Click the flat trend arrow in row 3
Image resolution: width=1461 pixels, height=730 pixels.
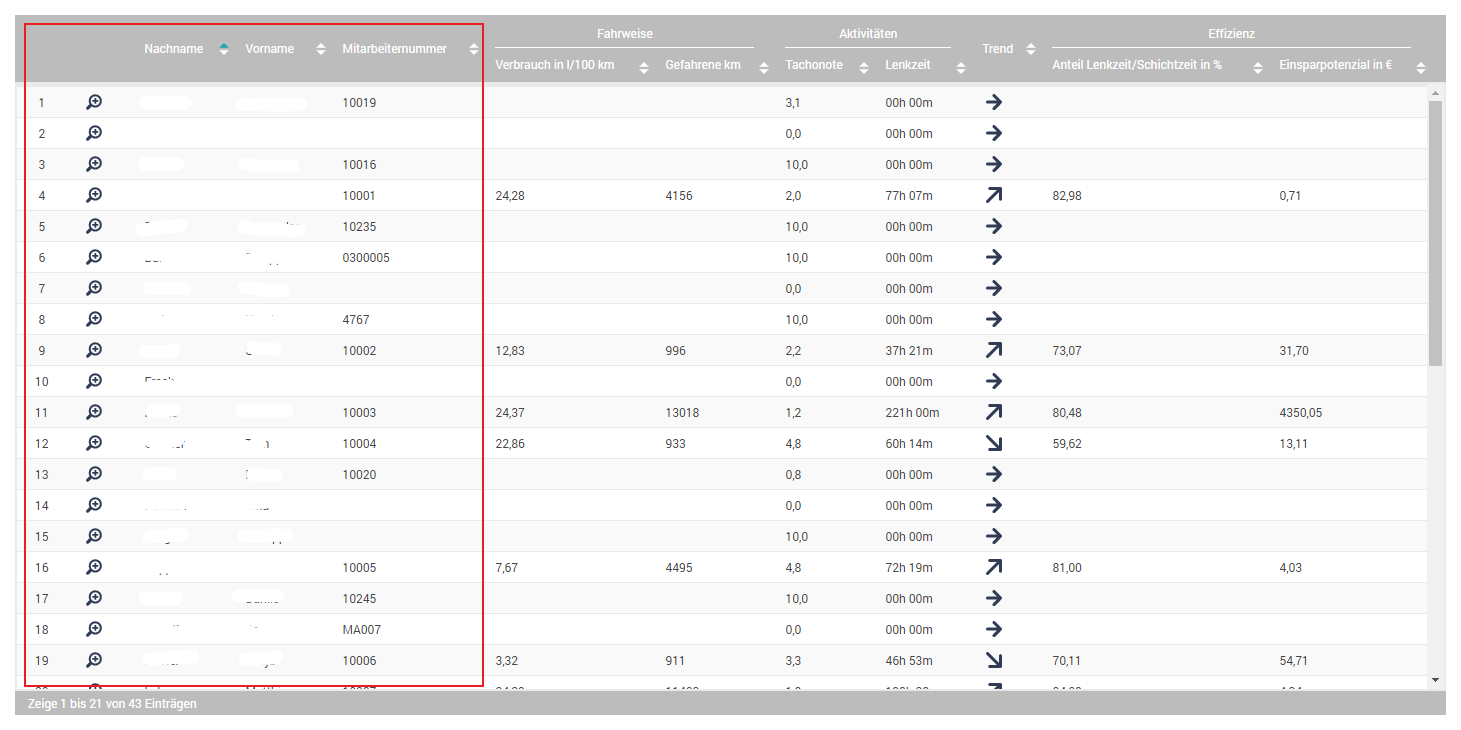point(993,164)
